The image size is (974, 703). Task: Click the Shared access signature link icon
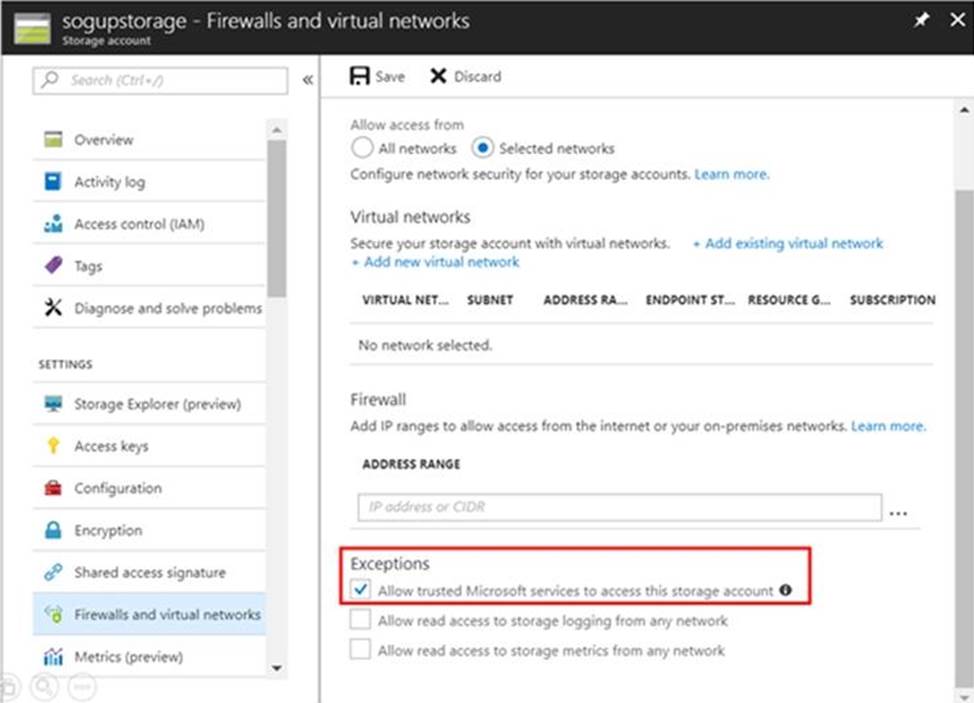[53, 573]
